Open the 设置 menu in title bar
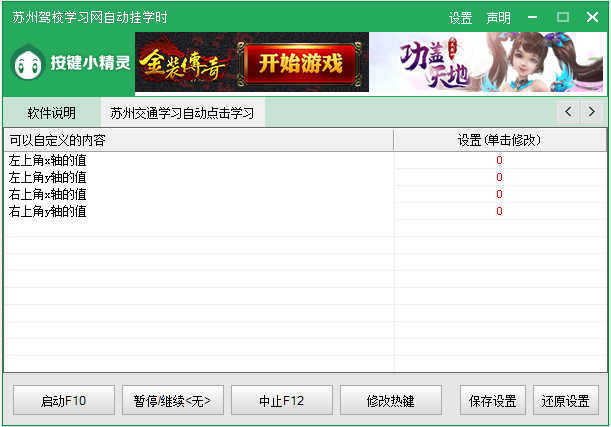The image size is (611, 427). [x=460, y=18]
